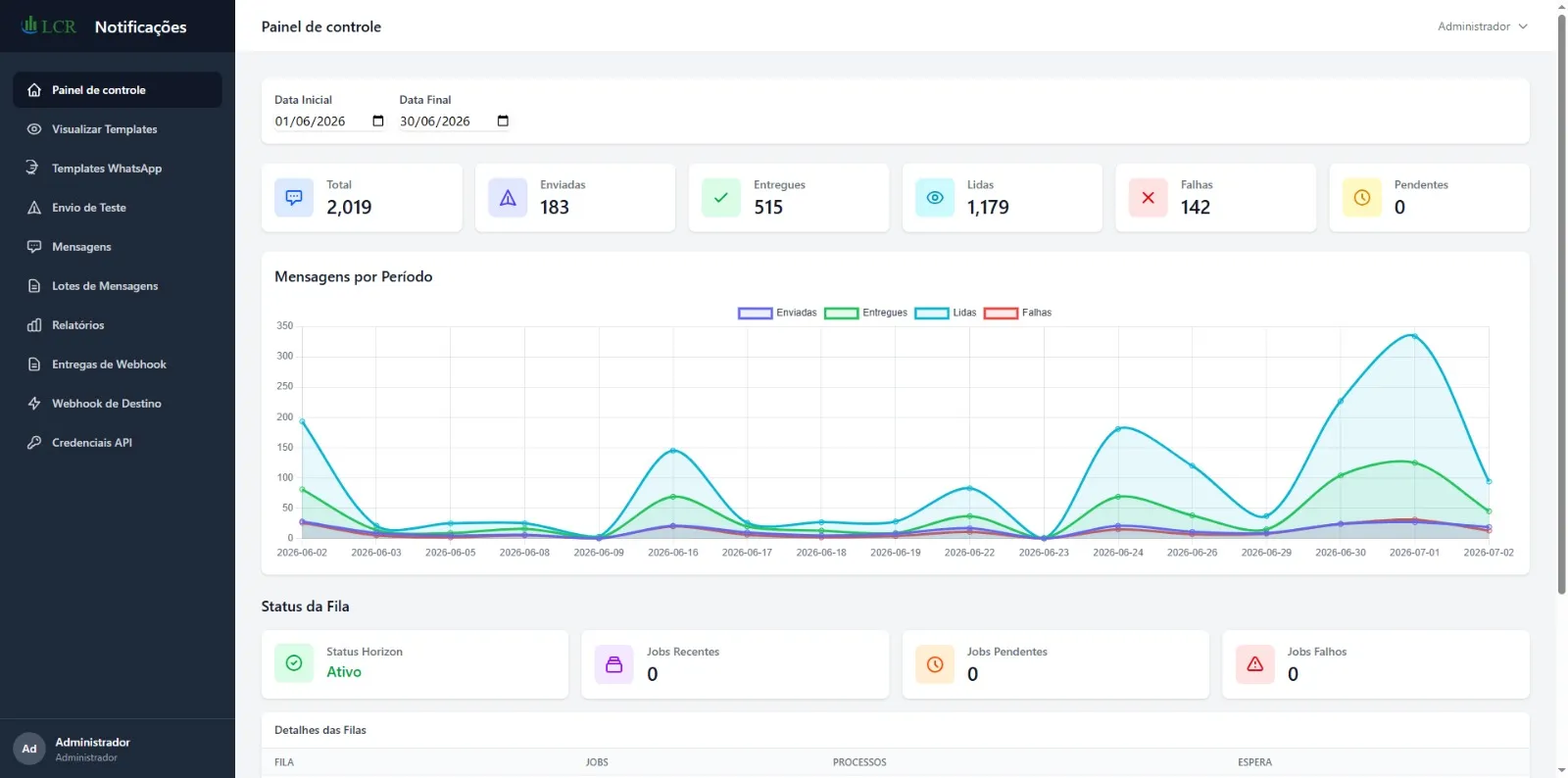Open the Data Final calendar picker

click(503, 122)
